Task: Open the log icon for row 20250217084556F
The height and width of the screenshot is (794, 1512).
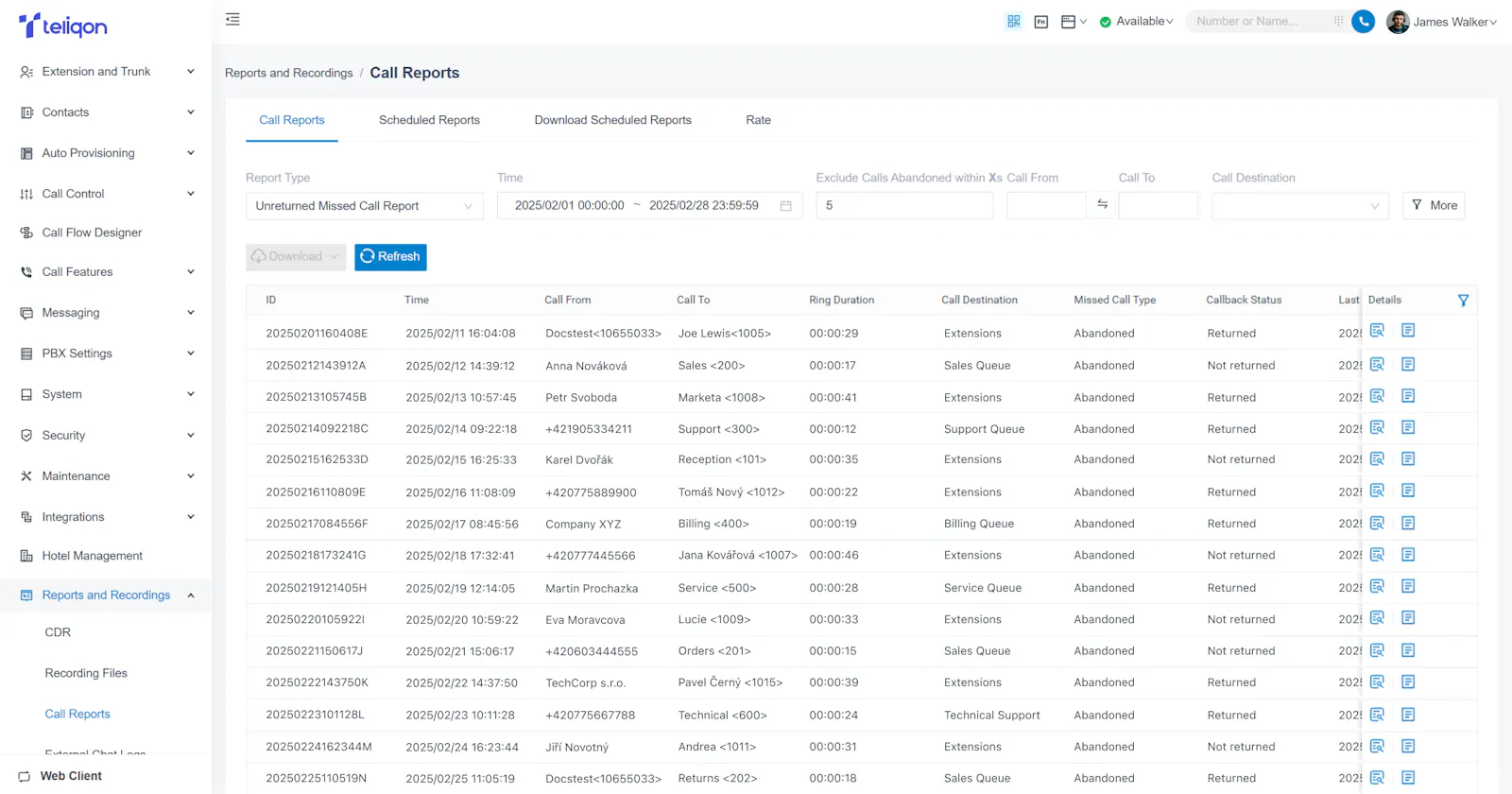Action: coord(1408,524)
